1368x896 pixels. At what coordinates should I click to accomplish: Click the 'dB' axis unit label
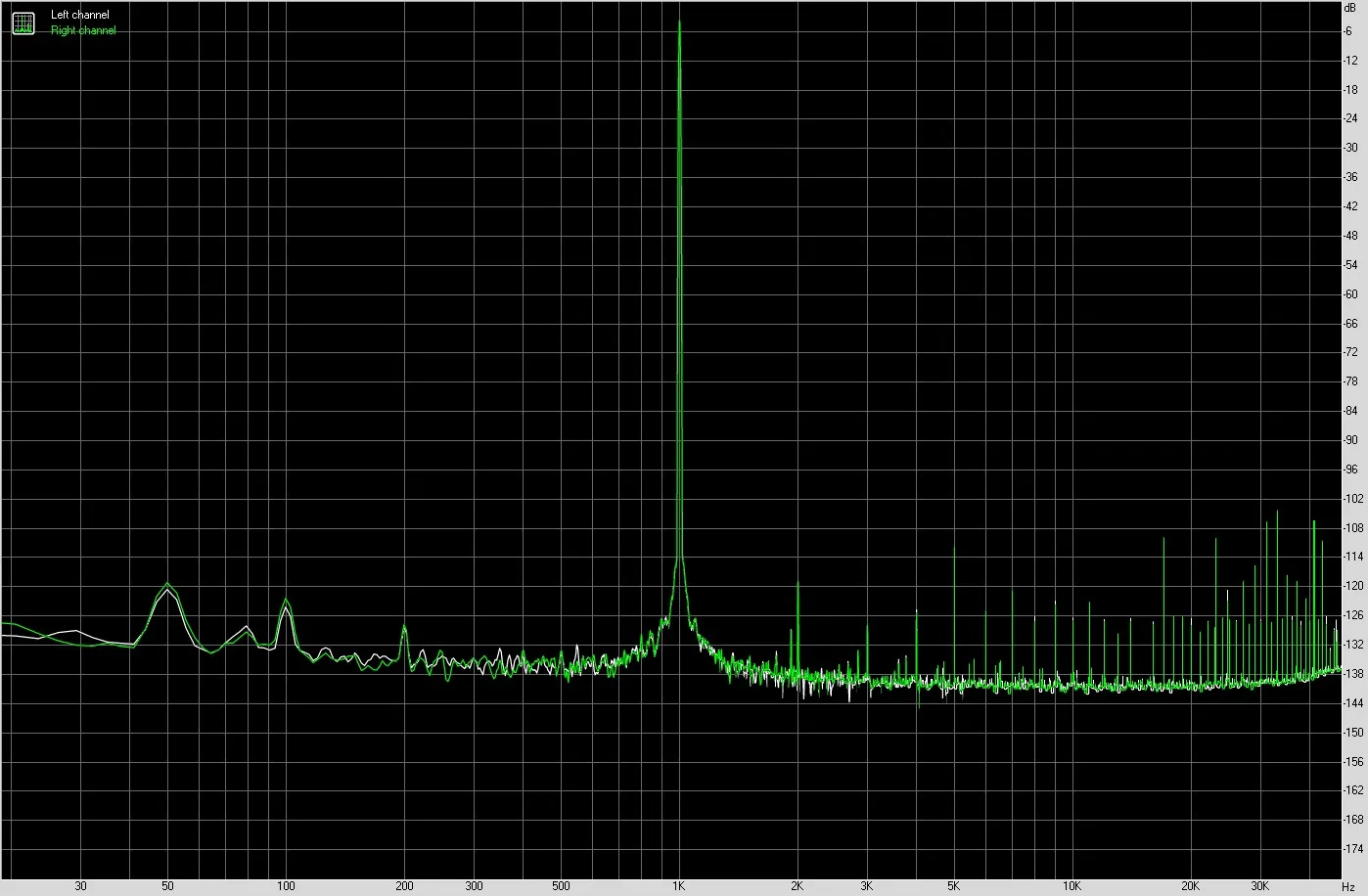pyautogui.click(x=1351, y=7)
